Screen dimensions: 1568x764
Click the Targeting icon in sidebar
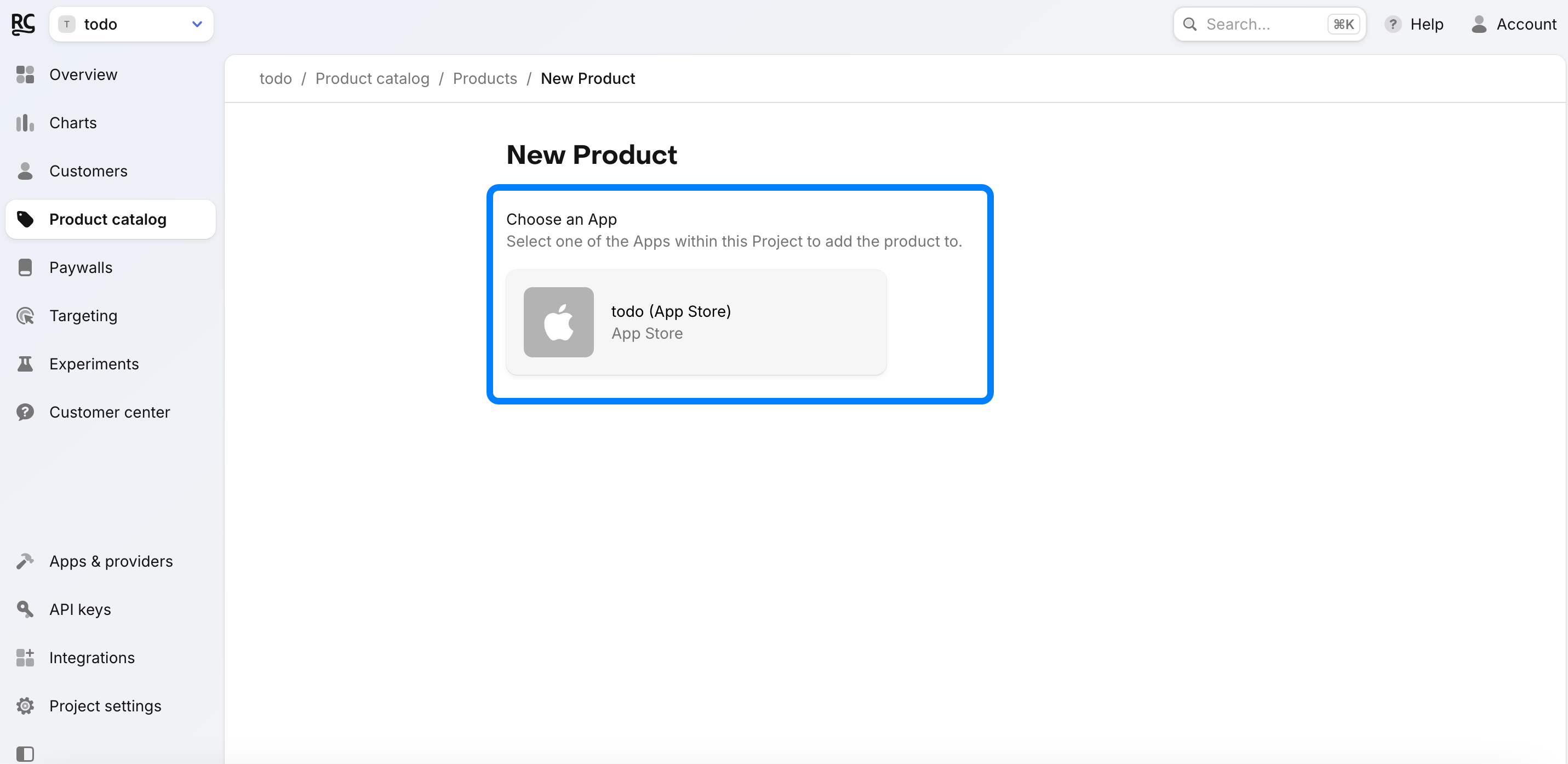(x=25, y=315)
